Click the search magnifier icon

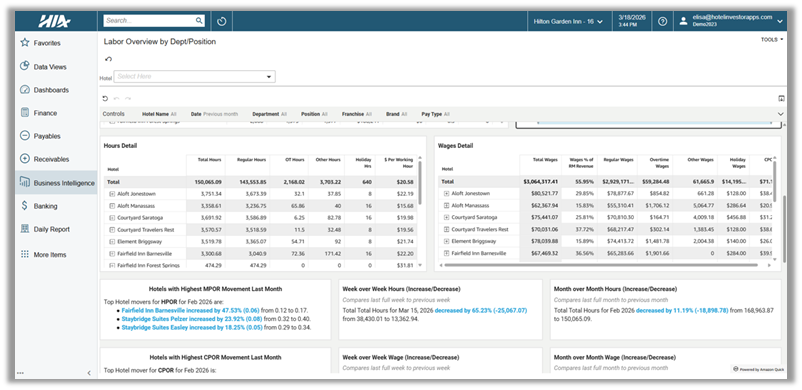[199, 21]
